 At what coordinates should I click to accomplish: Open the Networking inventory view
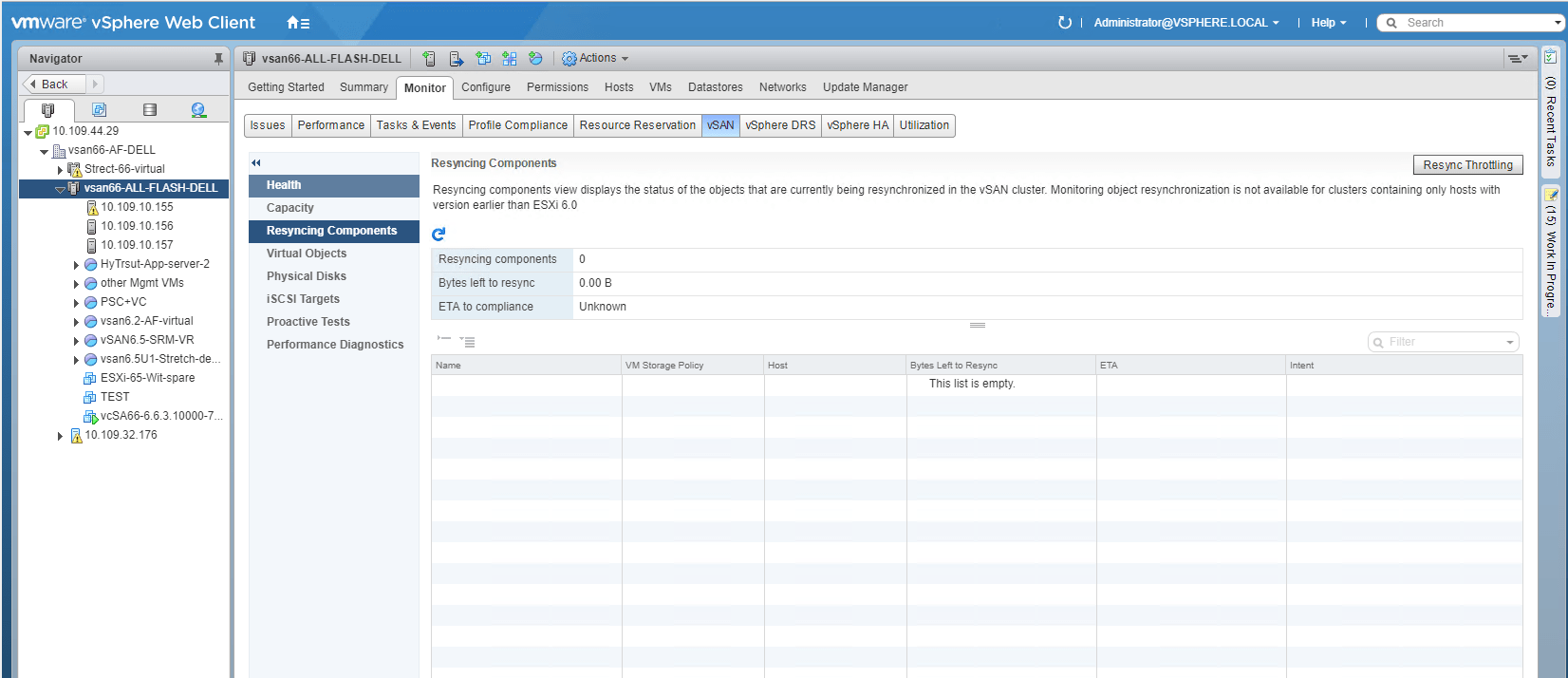point(198,110)
